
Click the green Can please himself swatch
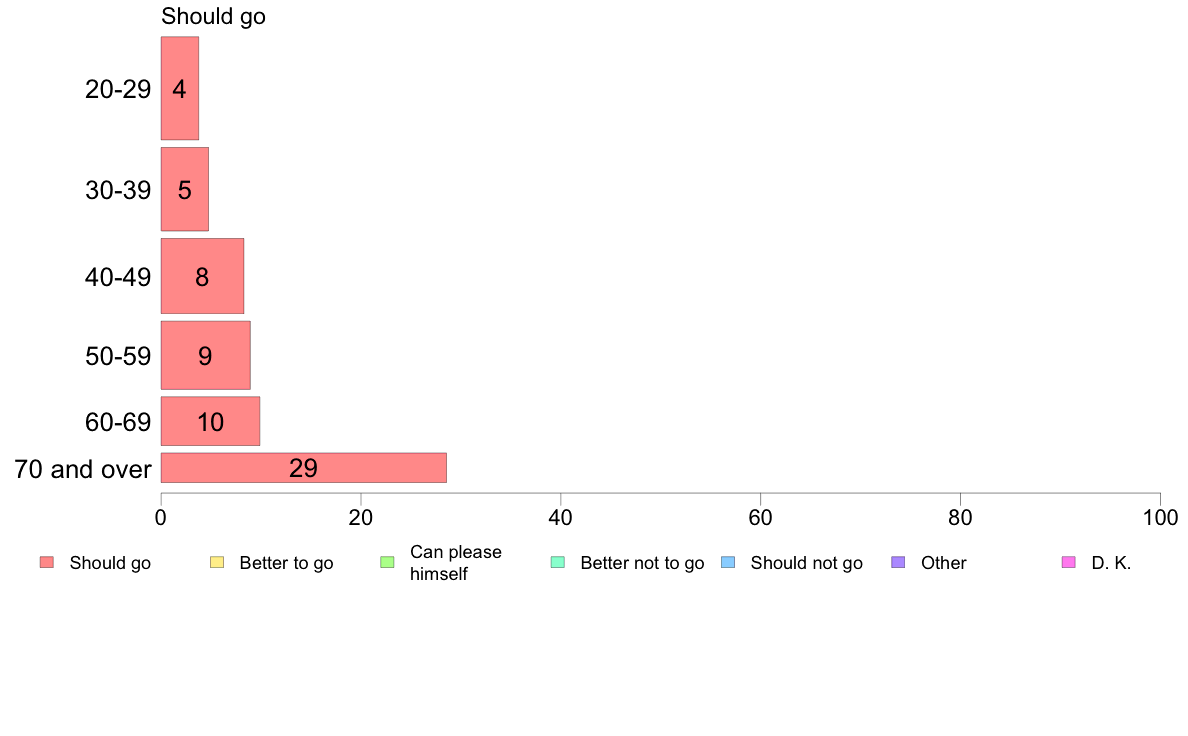[387, 562]
